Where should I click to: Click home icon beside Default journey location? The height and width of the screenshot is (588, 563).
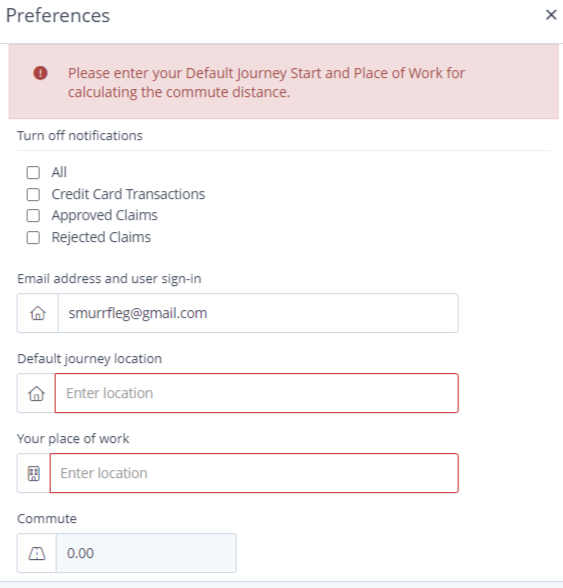36,393
